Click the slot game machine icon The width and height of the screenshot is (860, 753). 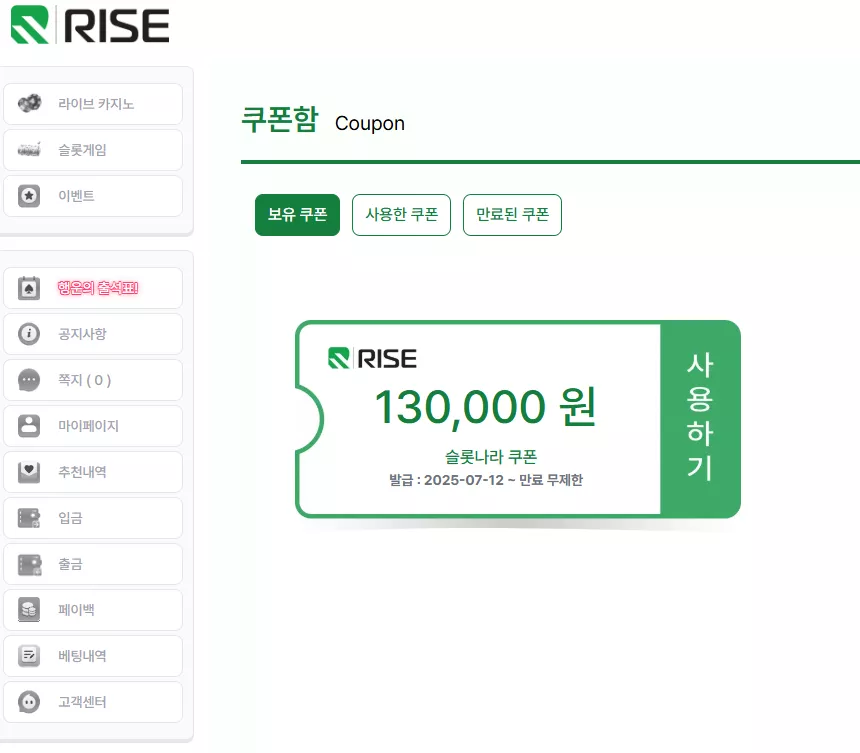point(29,149)
